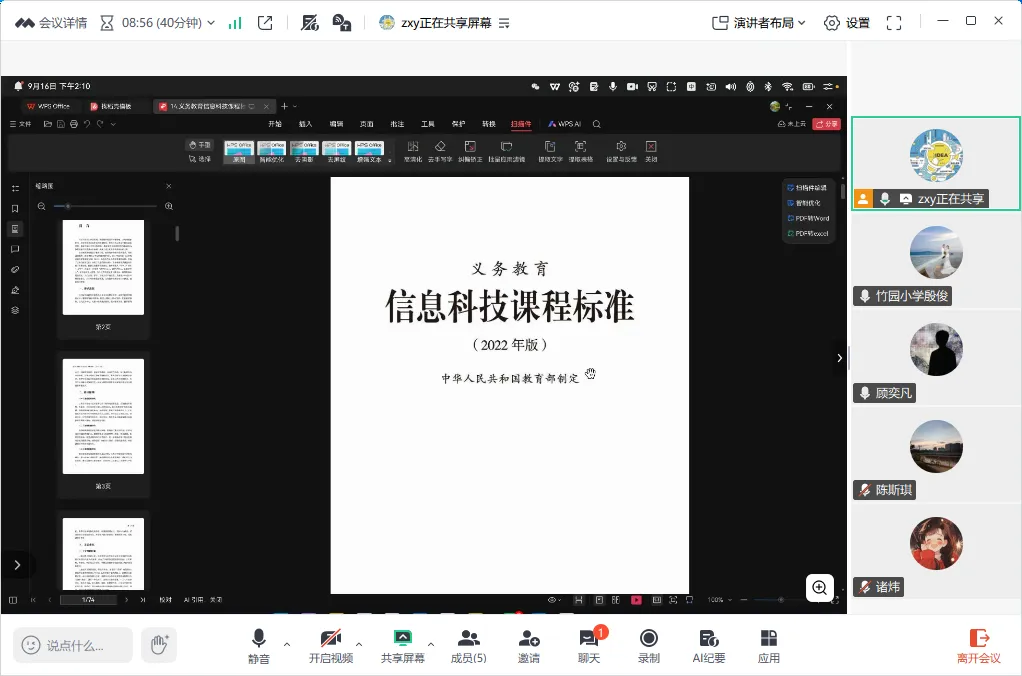The height and width of the screenshot is (676, 1022).
Task: Open the AI纪要 summary tool
Action: [708, 645]
